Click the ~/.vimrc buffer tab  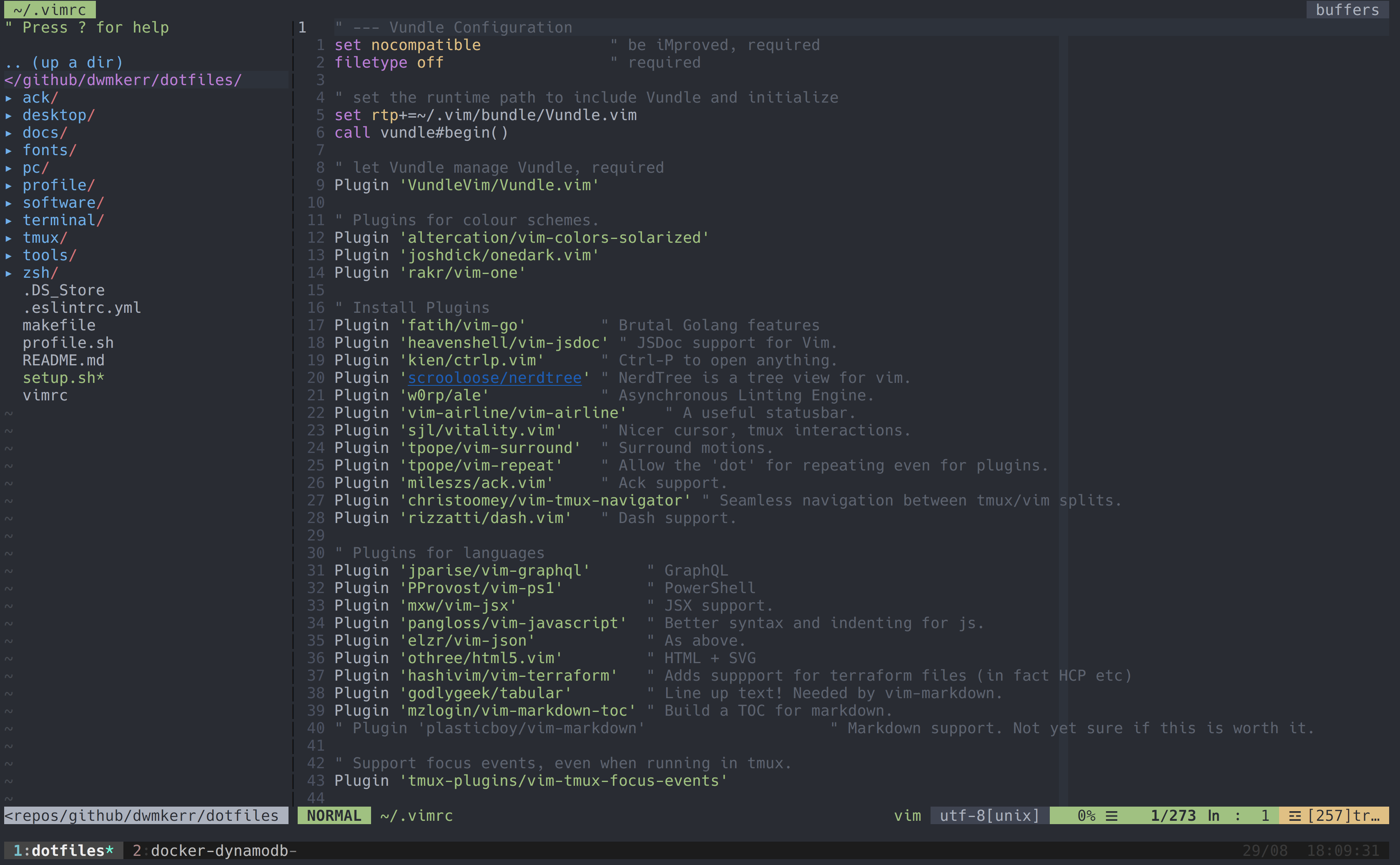coord(50,10)
